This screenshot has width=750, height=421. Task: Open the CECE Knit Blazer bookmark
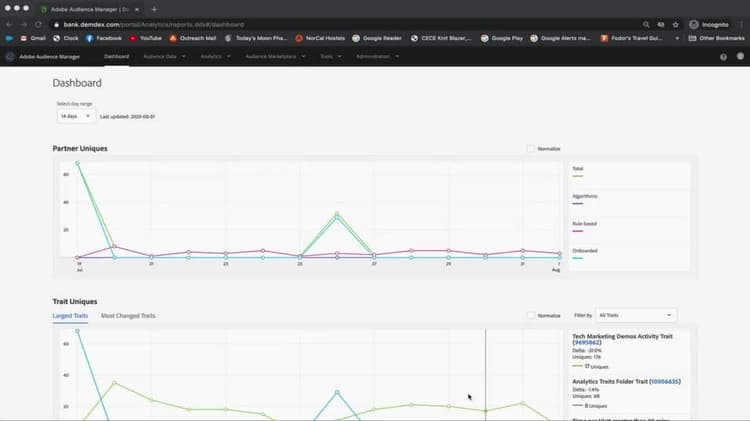(441, 38)
